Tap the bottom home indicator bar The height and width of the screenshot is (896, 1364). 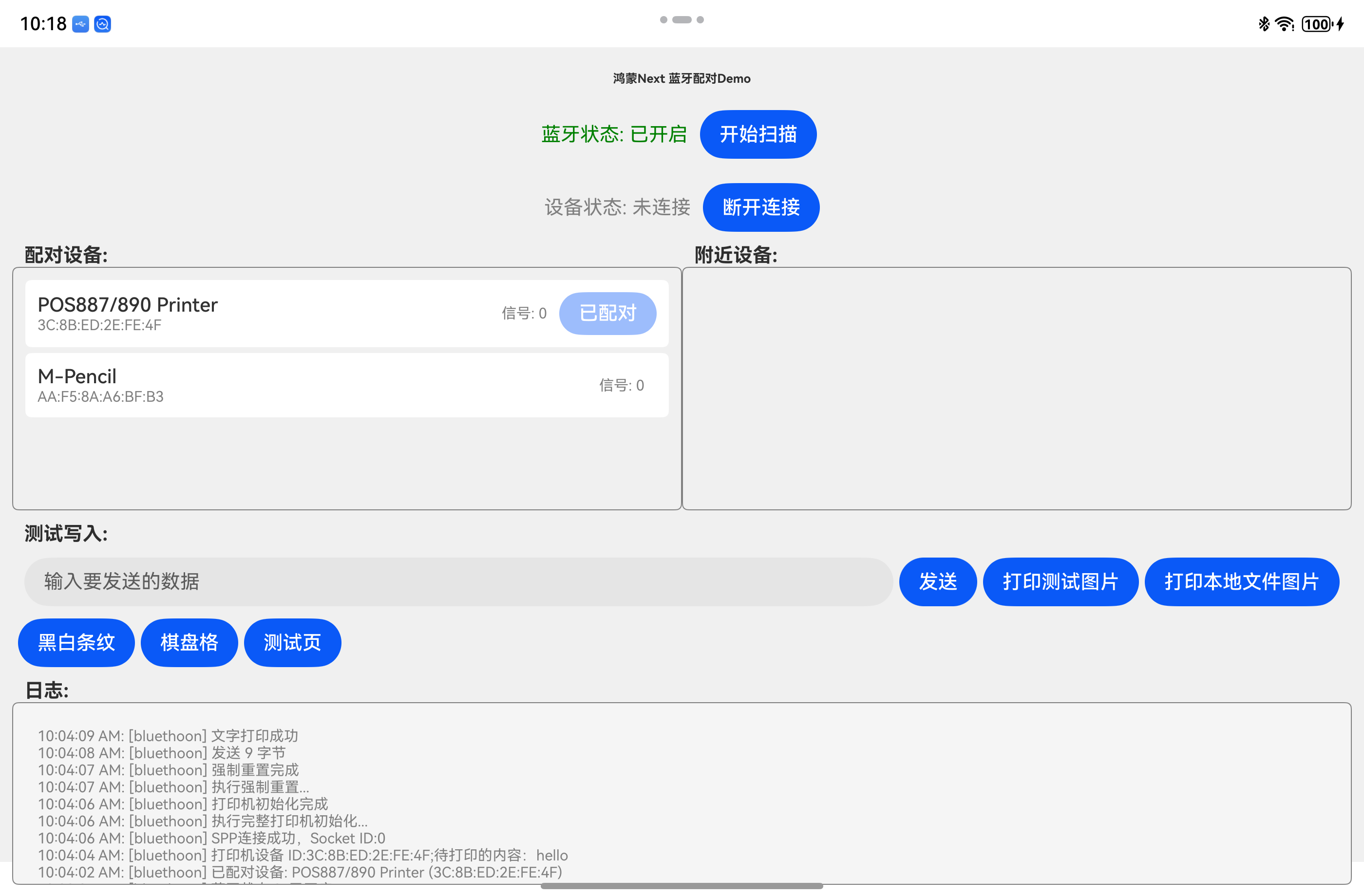(x=682, y=886)
